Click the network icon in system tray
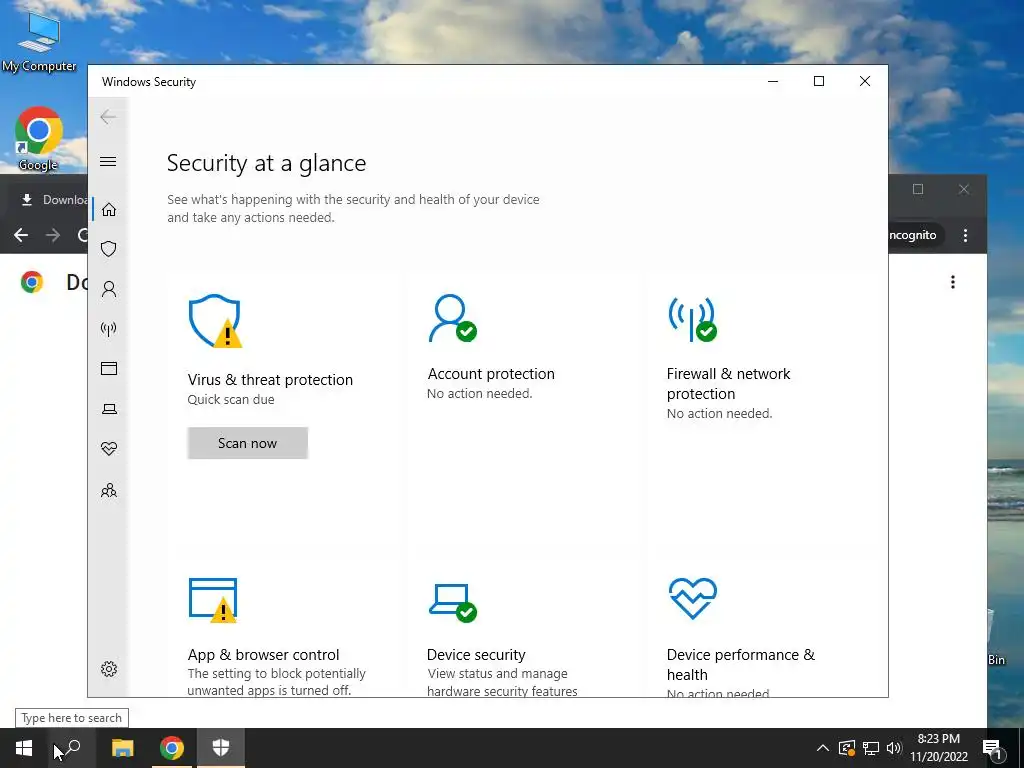The width and height of the screenshot is (1024, 768). [871, 748]
